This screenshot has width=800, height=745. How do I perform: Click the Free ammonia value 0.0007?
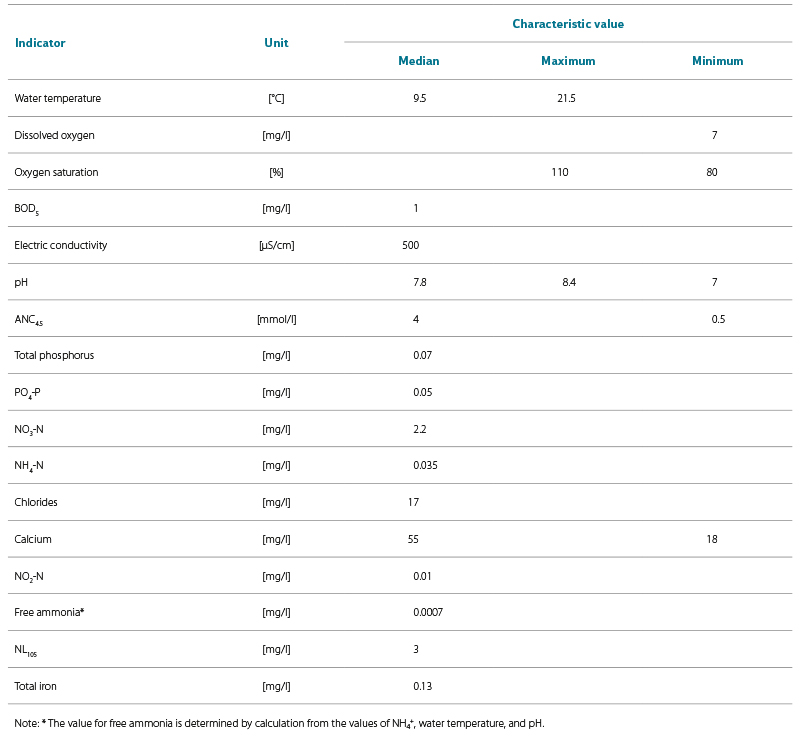pyautogui.click(x=427, y=612)
